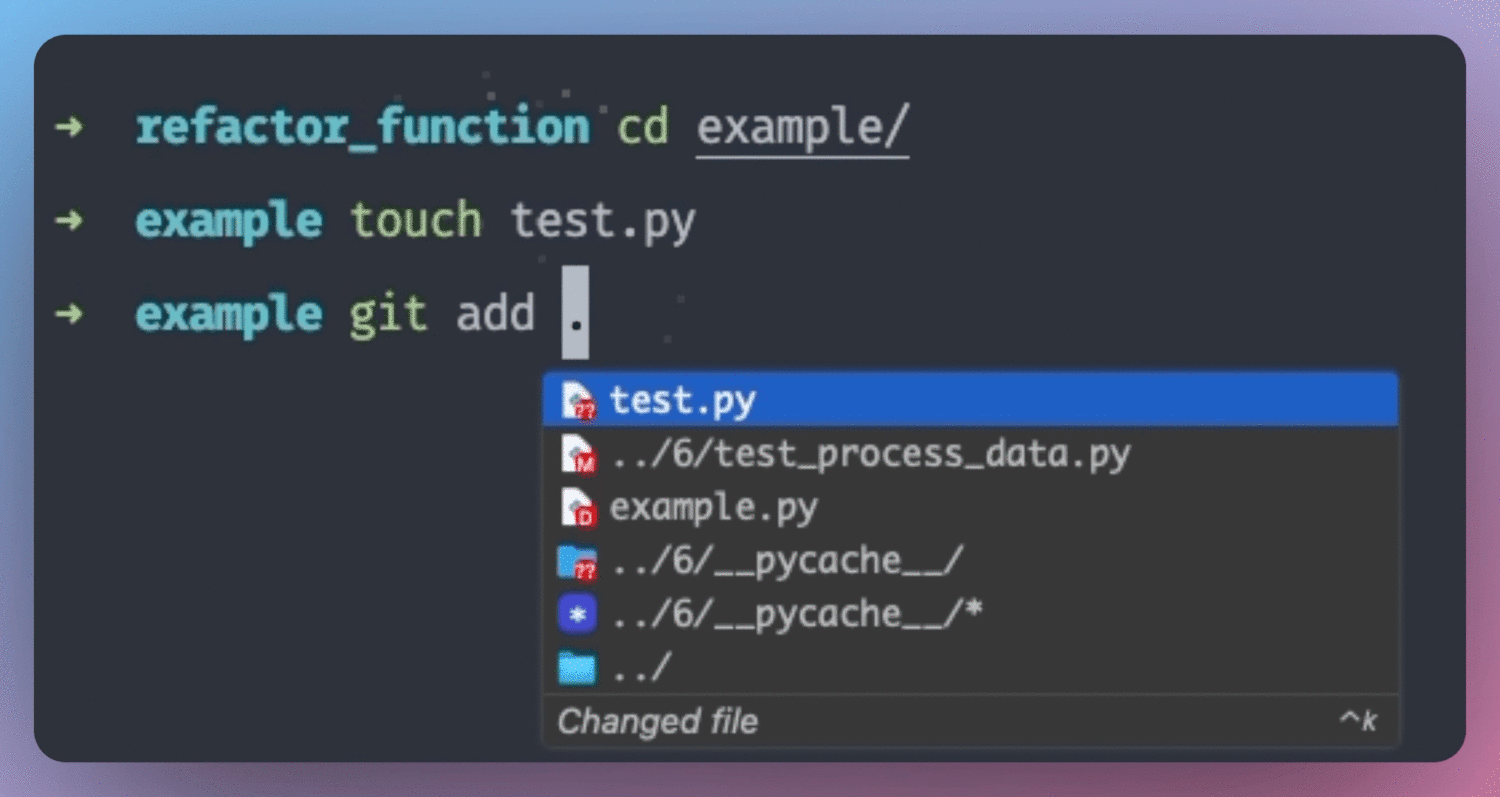Click the Changed file description text

click(x=657, y=721)
